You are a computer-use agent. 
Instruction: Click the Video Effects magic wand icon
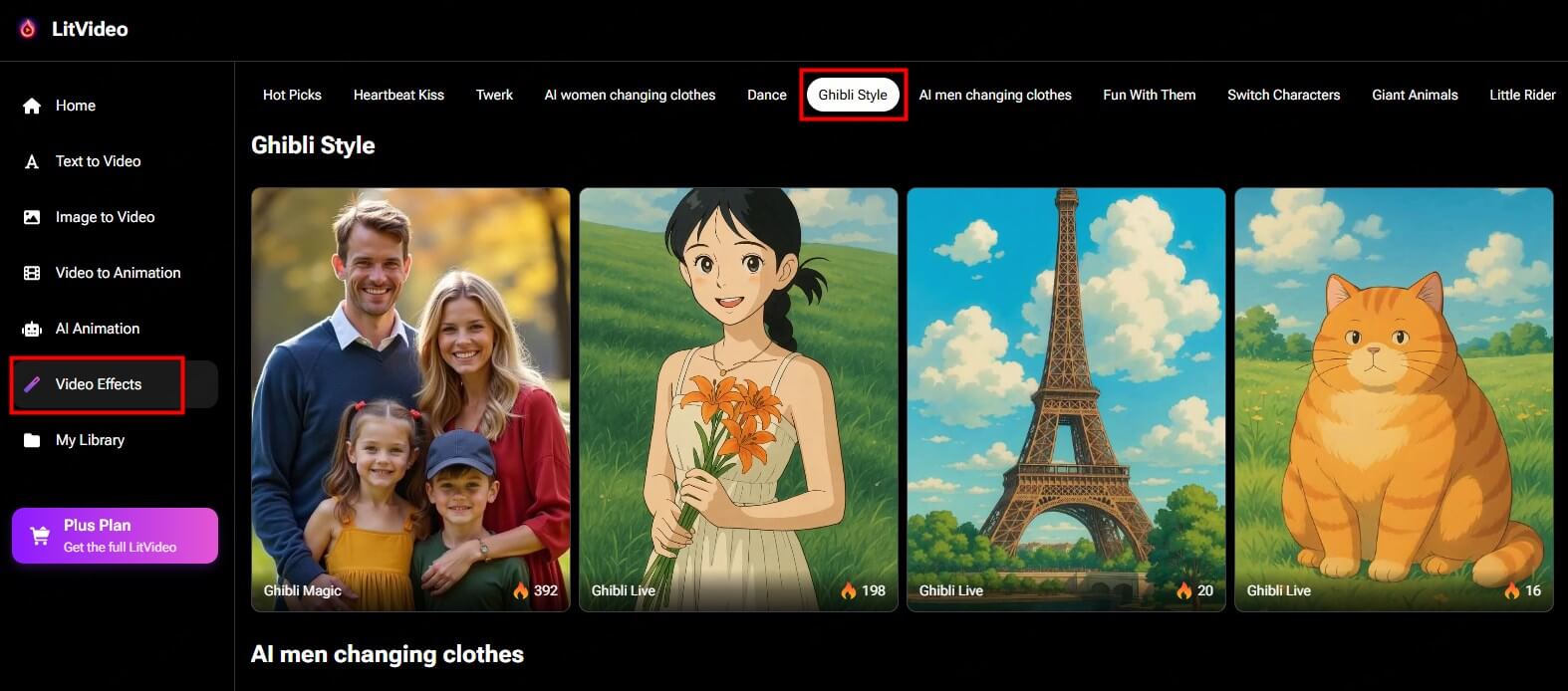point(32,384)
